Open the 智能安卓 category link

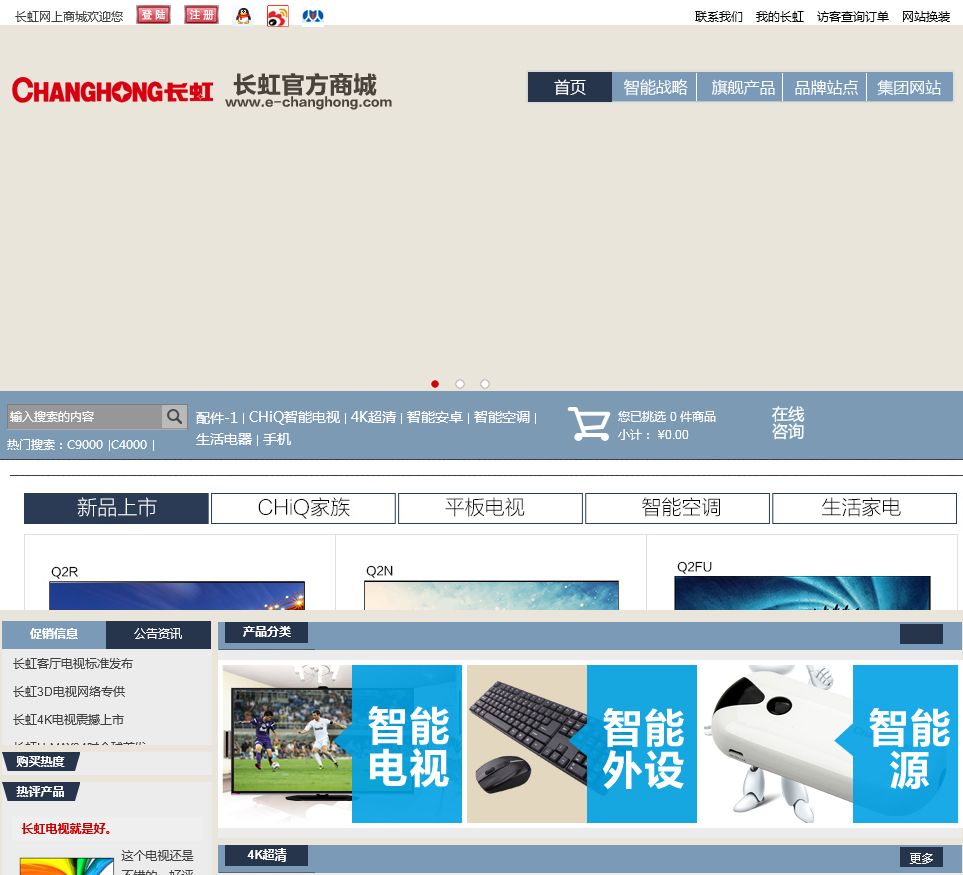(x=434, y=418)
